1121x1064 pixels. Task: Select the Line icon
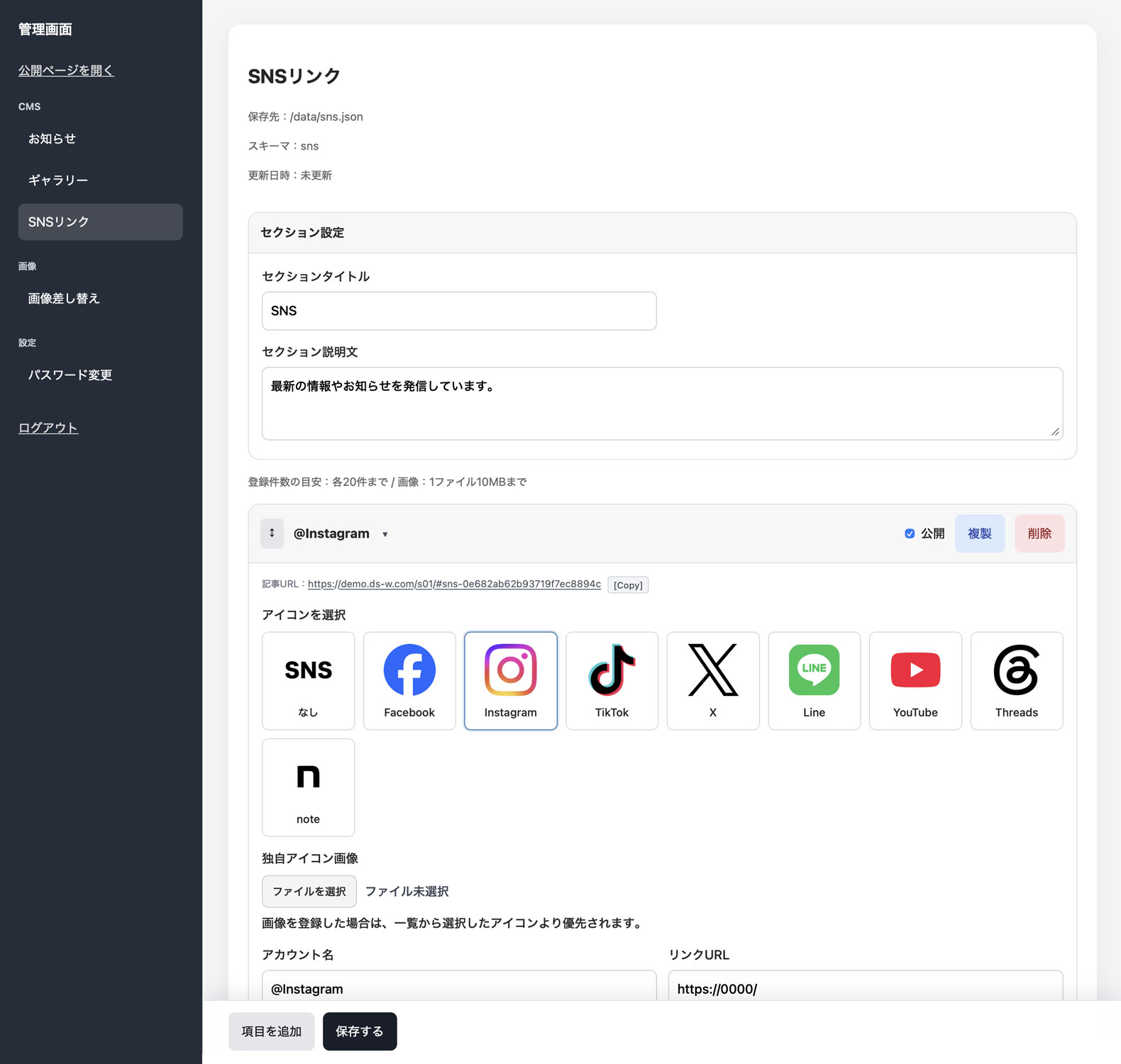click(814, 680)
